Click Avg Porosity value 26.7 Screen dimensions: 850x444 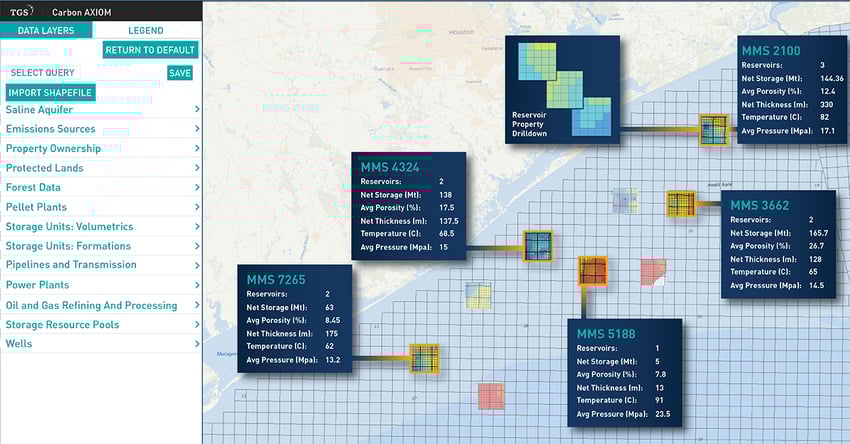pyautogui.click(x=816, y=246)
